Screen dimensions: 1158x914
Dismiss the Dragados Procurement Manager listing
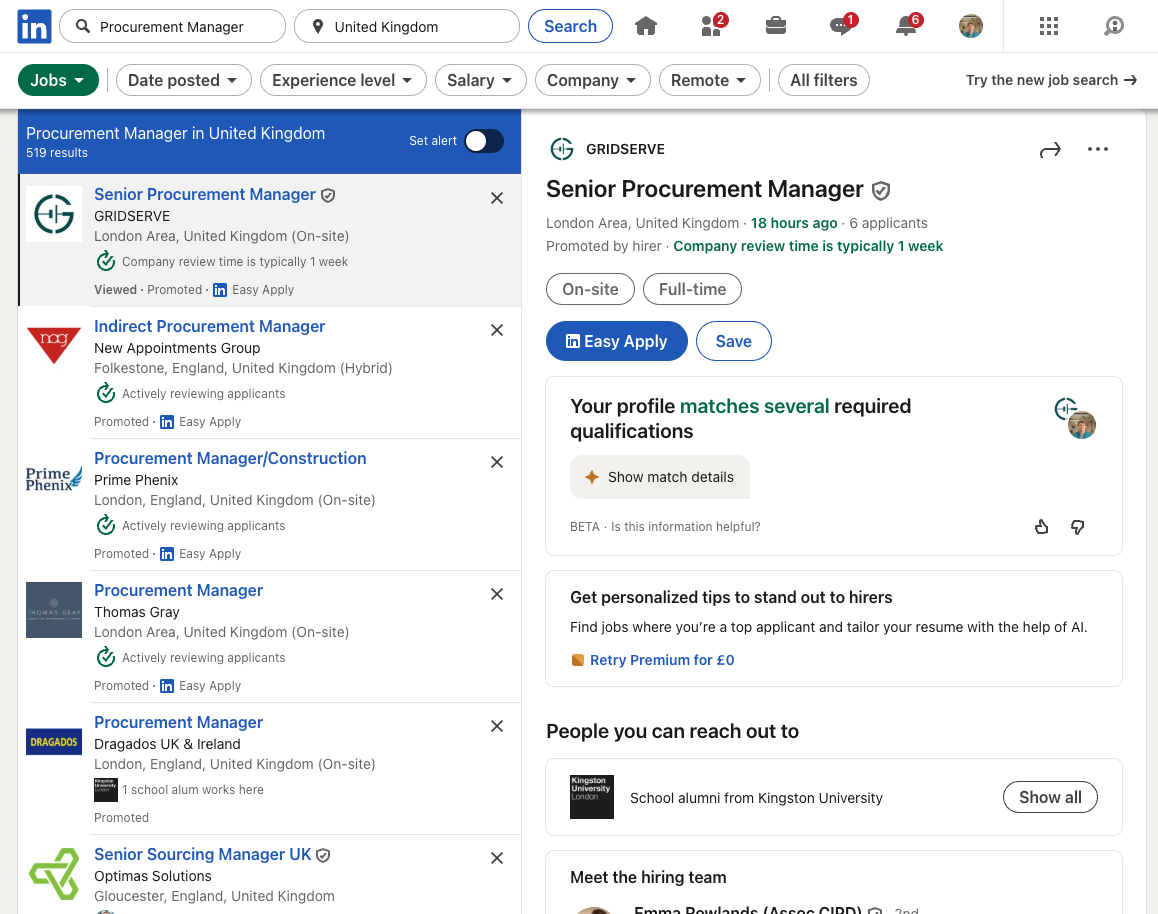(x=497, y=726)
